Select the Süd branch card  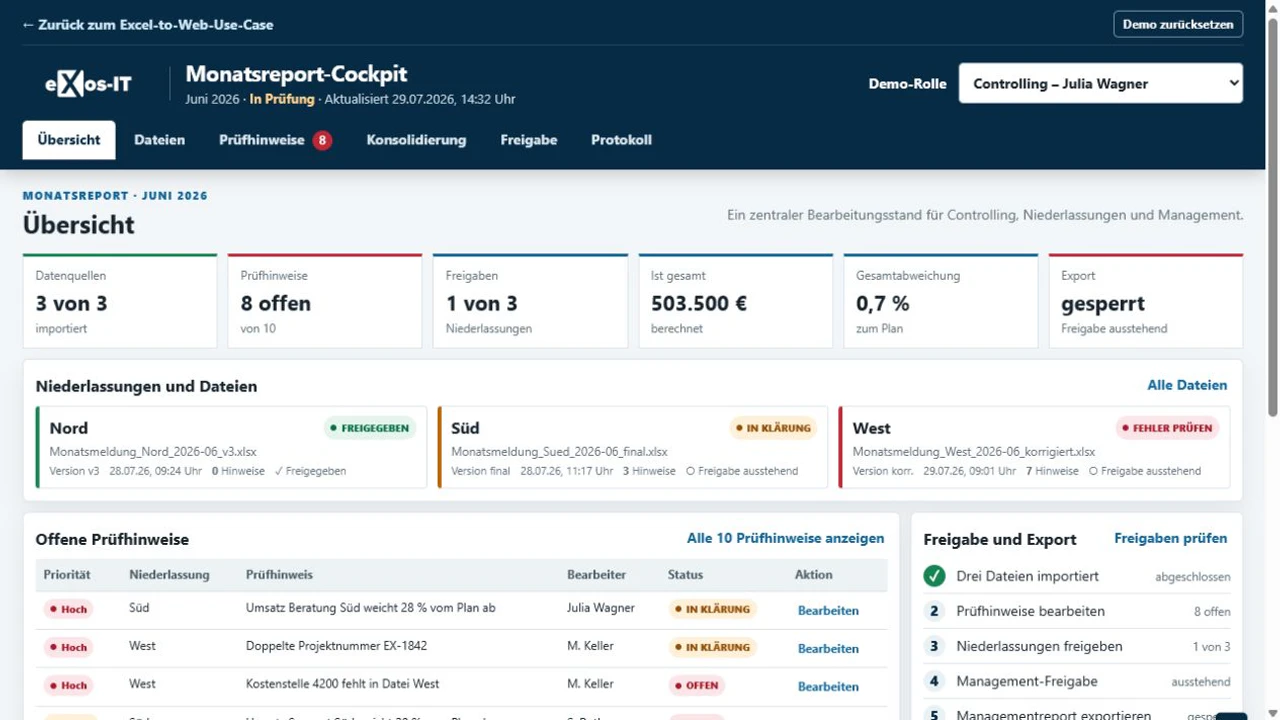pyautogui.click(x=633, y=447)
